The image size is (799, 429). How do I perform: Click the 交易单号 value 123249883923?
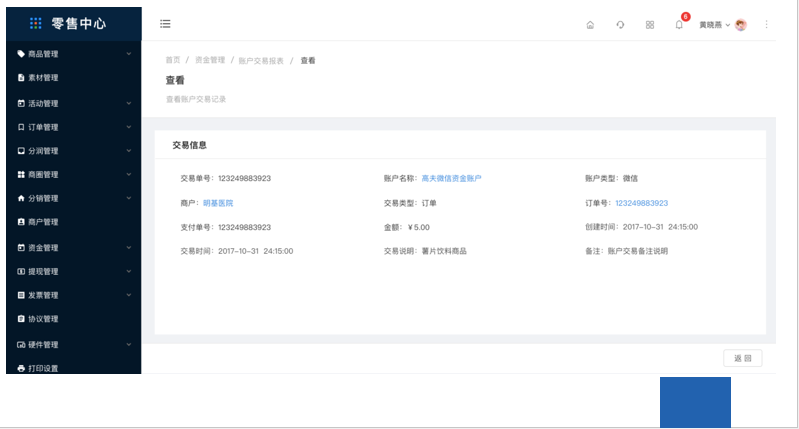[x=245, y=178]
